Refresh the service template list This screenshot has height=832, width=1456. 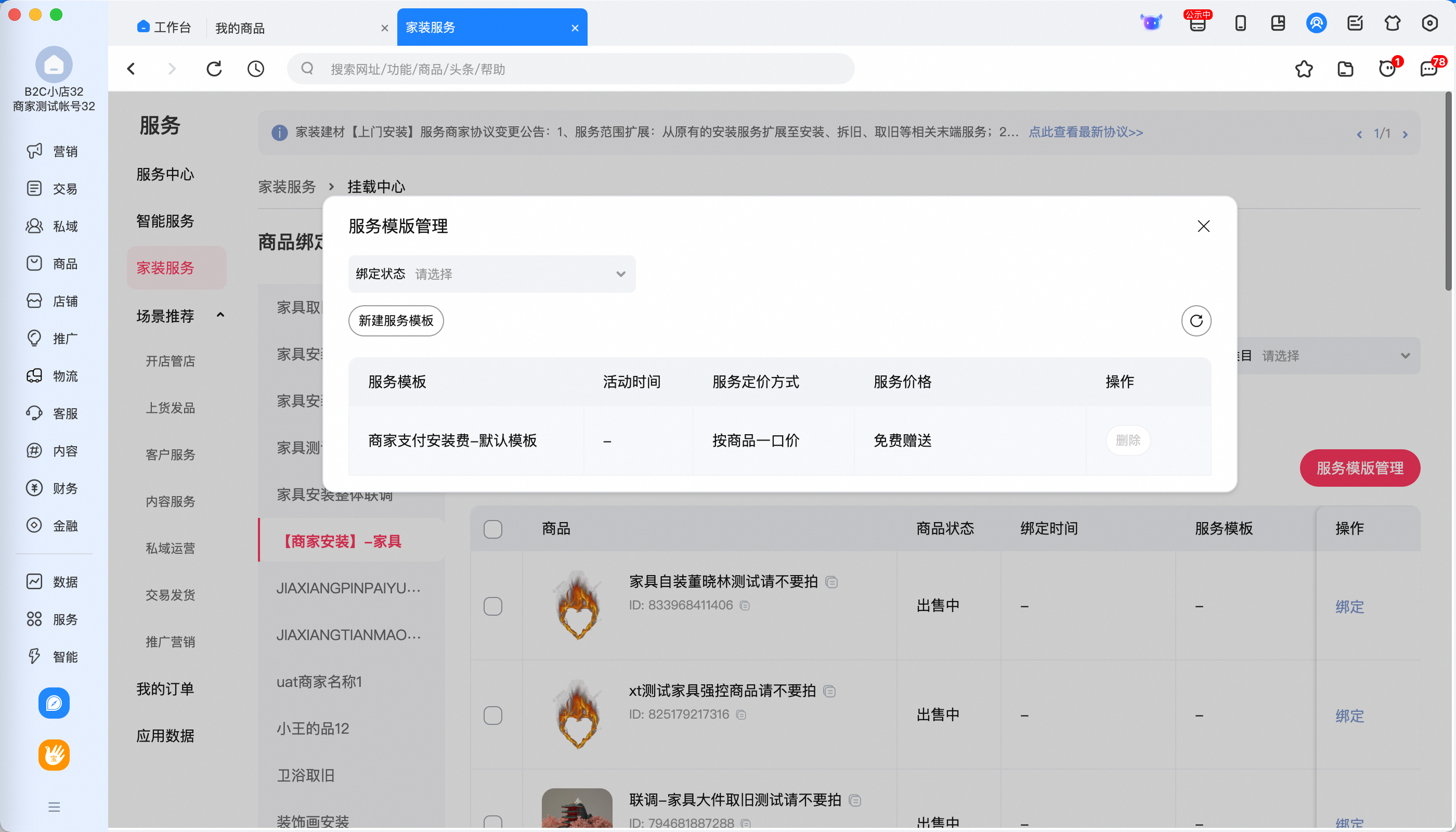[1197, 320]
